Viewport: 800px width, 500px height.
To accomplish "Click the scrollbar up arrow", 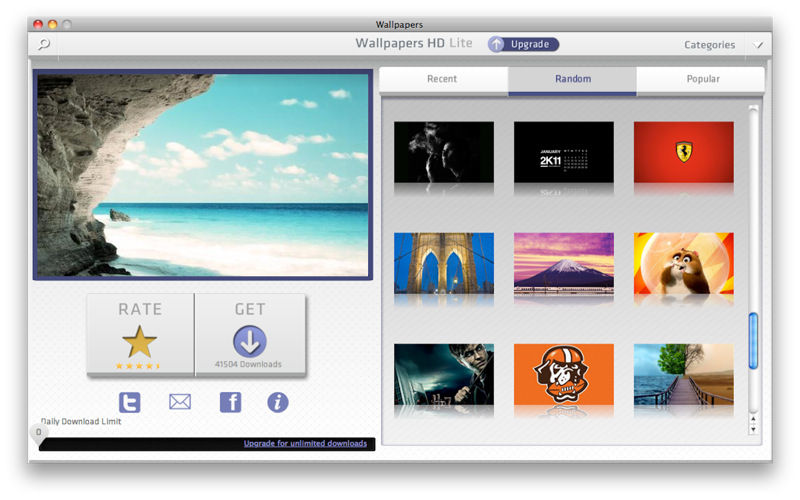I will 753,419.
